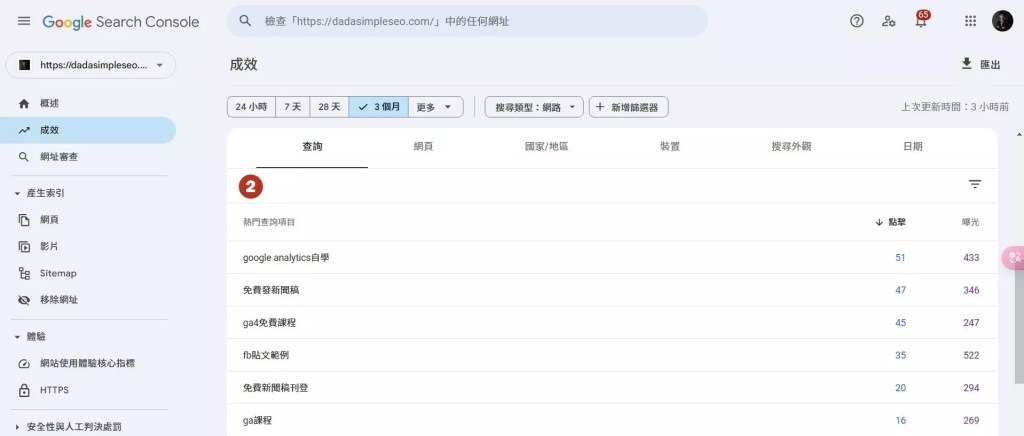
Task: Switch to the 查詢 tab
Action: tap(312, 147)
